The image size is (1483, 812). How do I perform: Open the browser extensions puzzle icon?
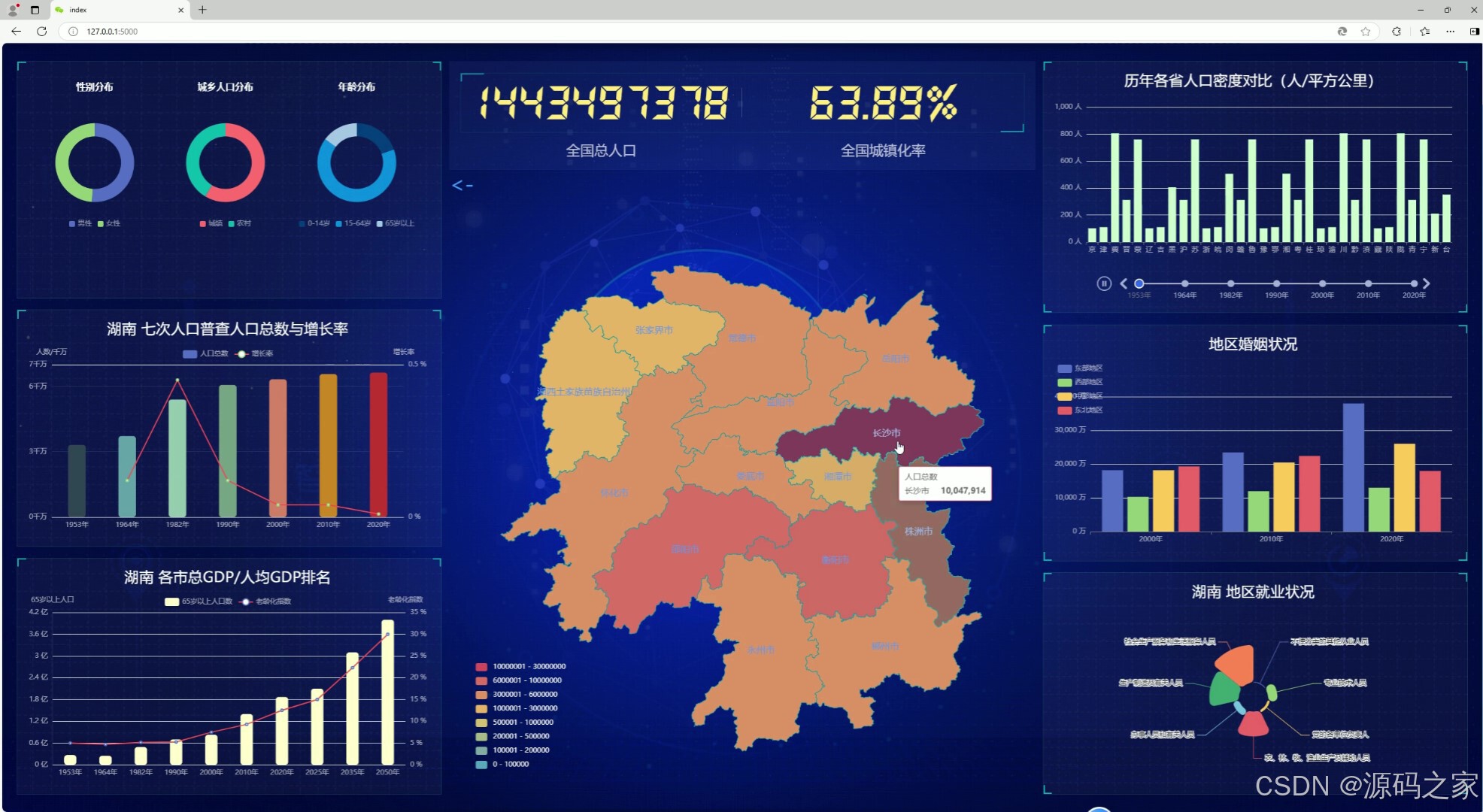click(x=1397, y=32)
